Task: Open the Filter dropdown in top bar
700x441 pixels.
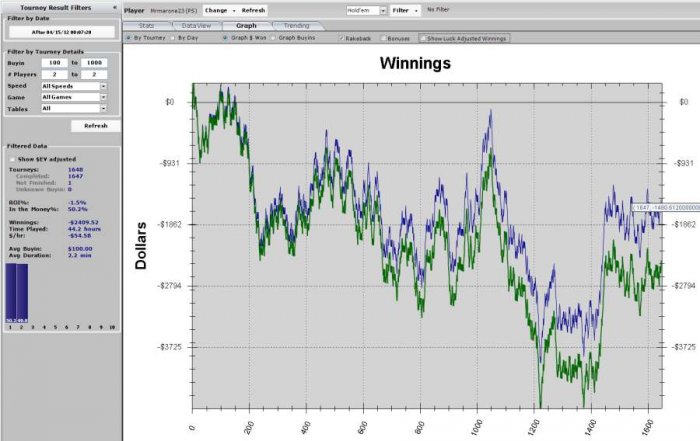Action: [405, 10]
